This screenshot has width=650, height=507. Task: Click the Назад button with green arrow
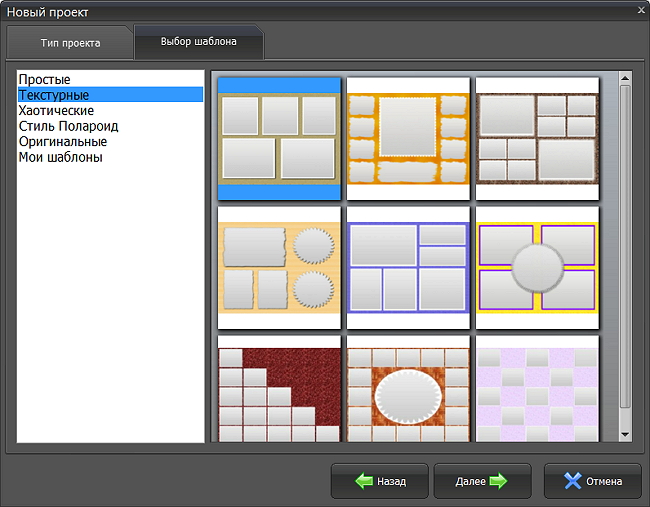(x=380, y=481)
